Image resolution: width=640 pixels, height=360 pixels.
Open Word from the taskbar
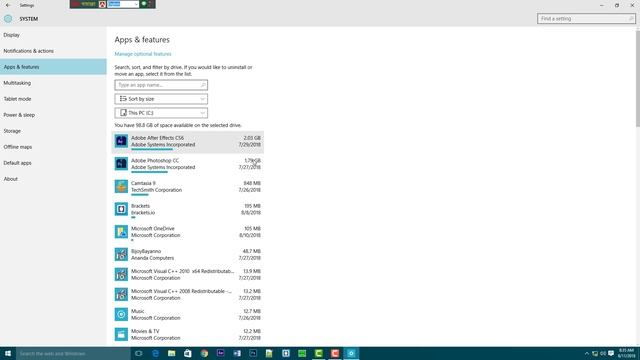[x=237, y=353]
